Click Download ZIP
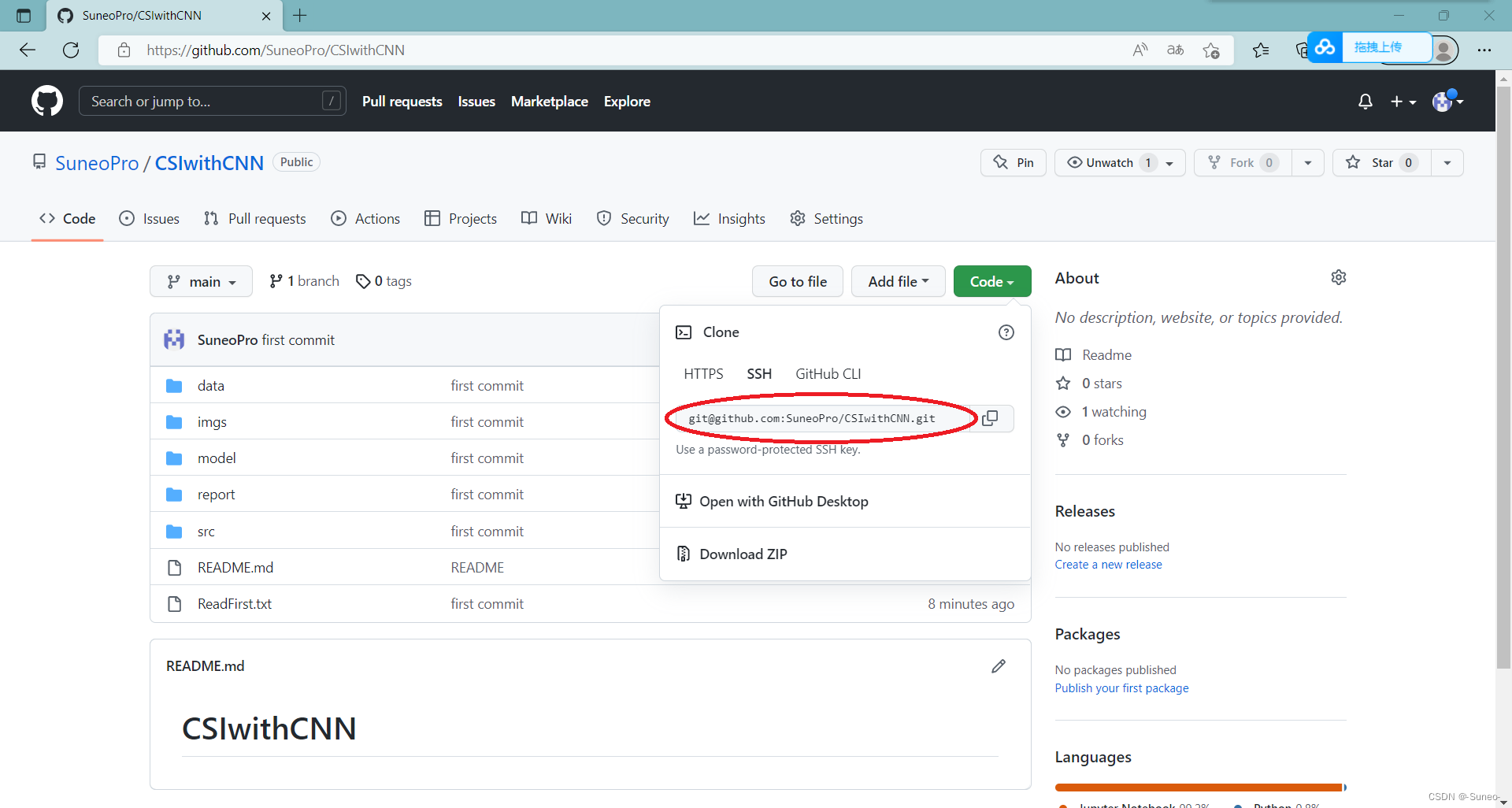 click(x=732, y=554)
